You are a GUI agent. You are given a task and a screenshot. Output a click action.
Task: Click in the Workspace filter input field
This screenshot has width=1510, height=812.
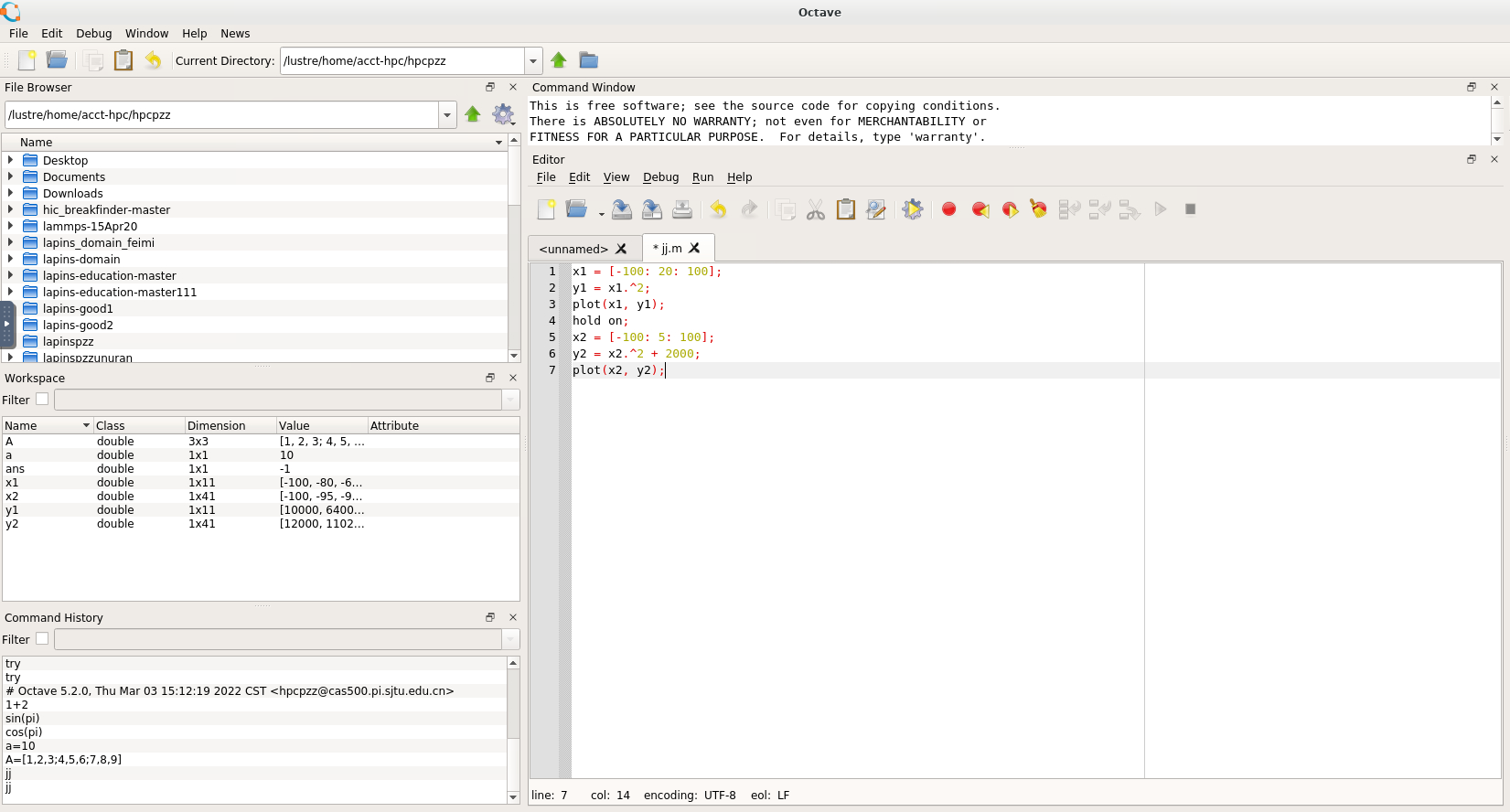(278, 400)
